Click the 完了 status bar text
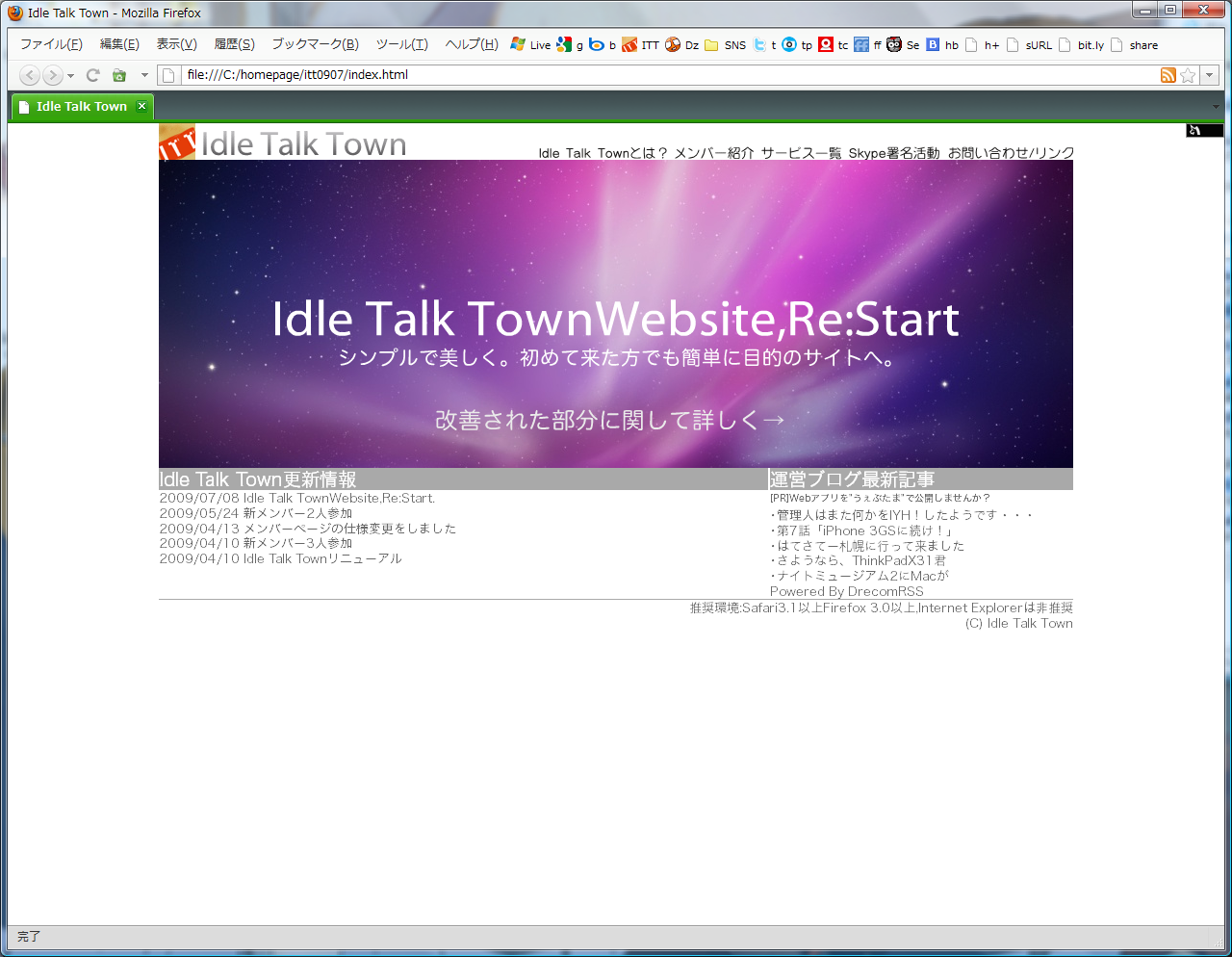 (x=29, y=936)
